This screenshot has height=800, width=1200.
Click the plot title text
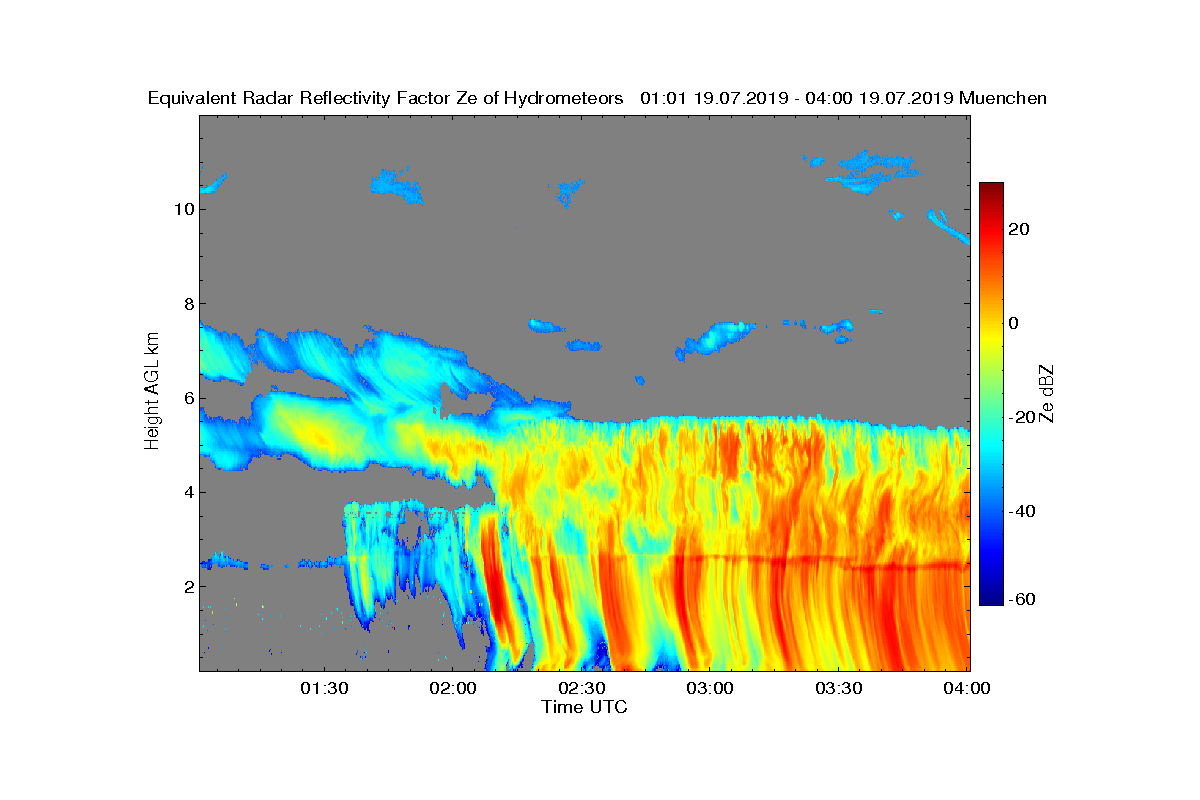click(597, 98)
